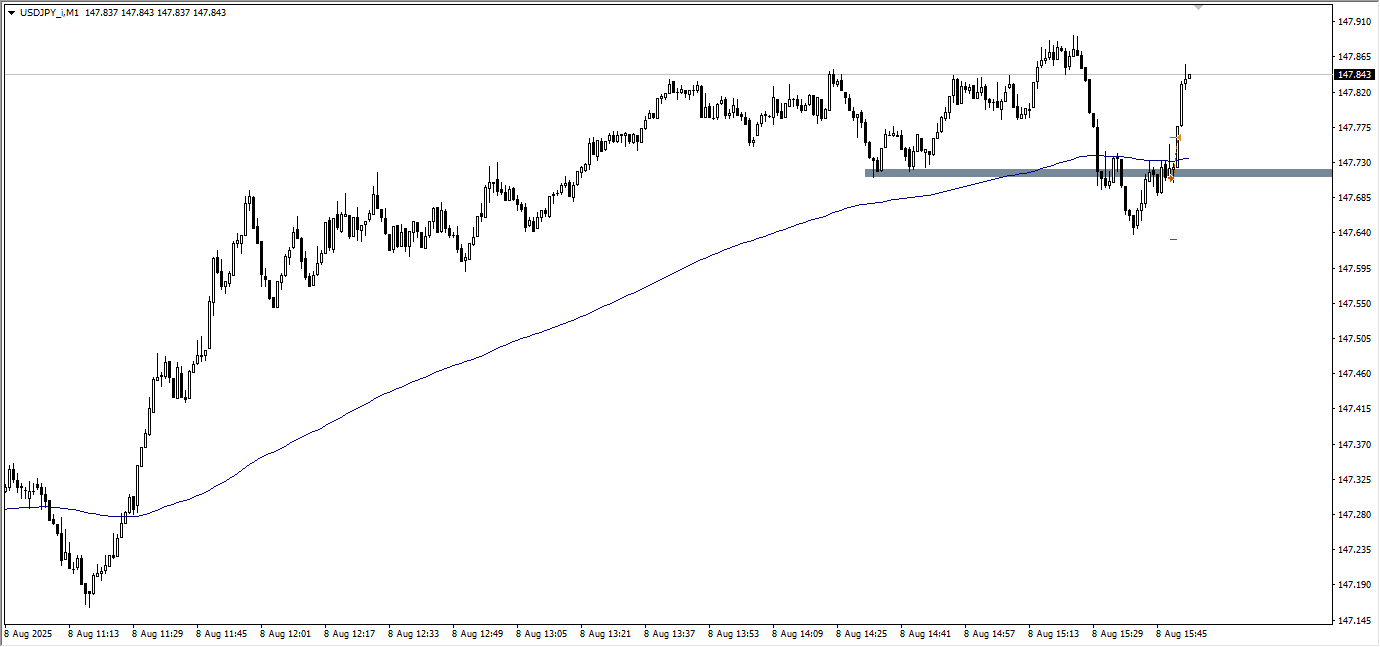The image size is (1380, 647).
Task: Click the USDJPY_i,M1 chart title text
Action: [50, 13]
